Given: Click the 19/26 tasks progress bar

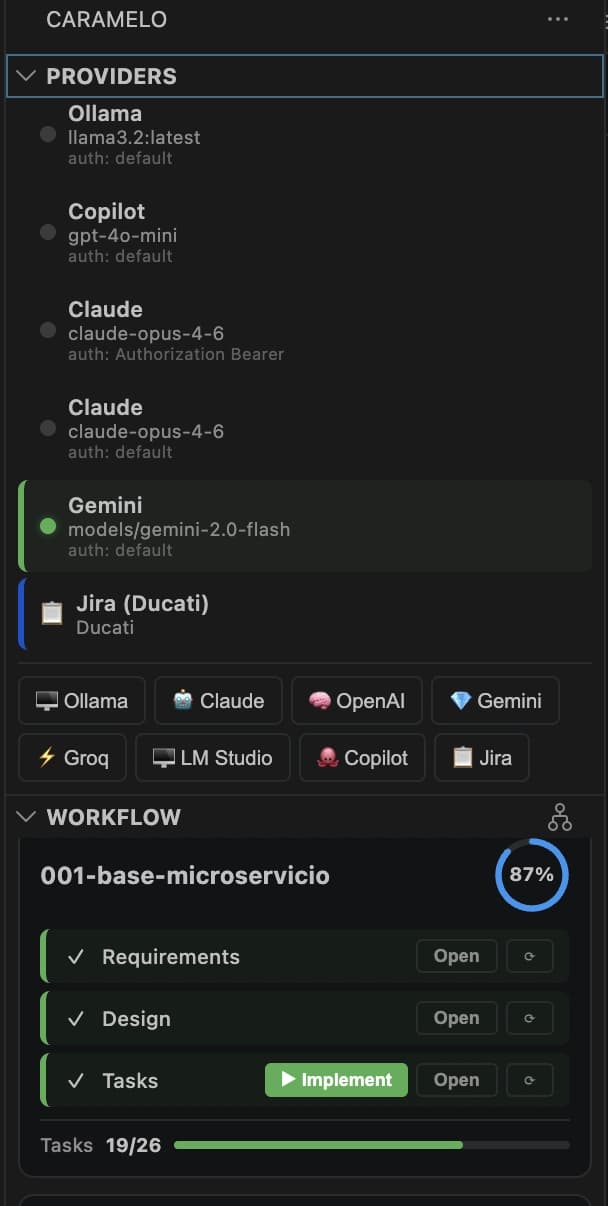Looking at the screenshot, I should coord(370,1144).
